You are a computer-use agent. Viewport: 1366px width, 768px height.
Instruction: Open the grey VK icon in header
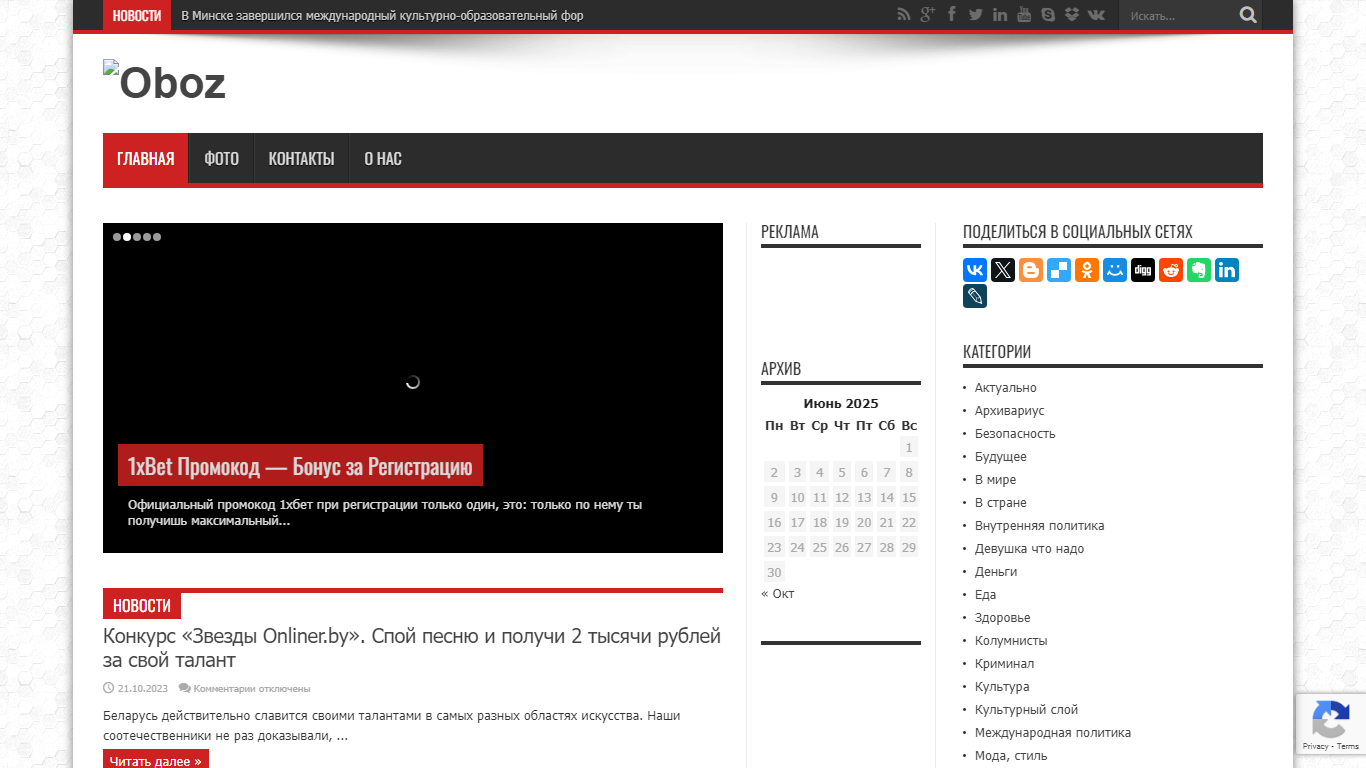point(1097,14)
